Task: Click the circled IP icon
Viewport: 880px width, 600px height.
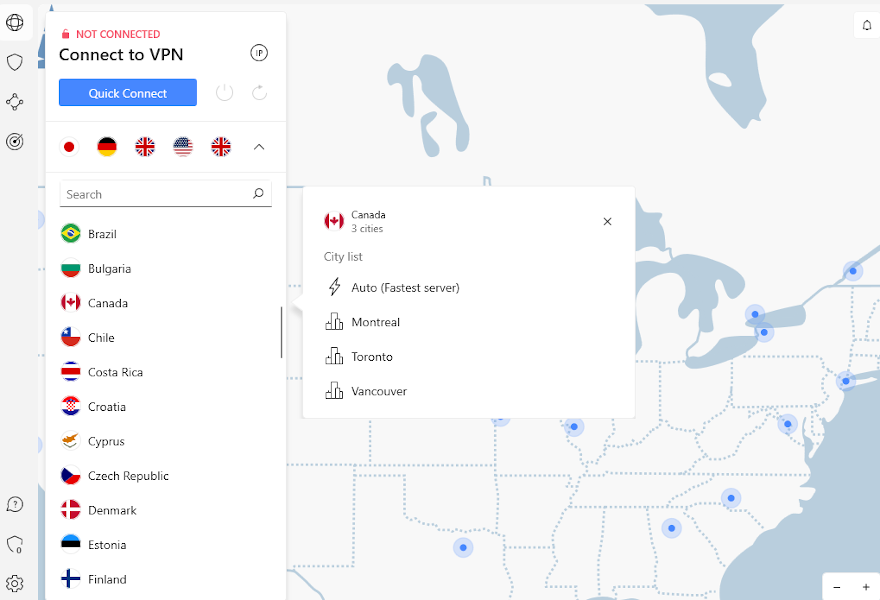Action: click(259, 53)
